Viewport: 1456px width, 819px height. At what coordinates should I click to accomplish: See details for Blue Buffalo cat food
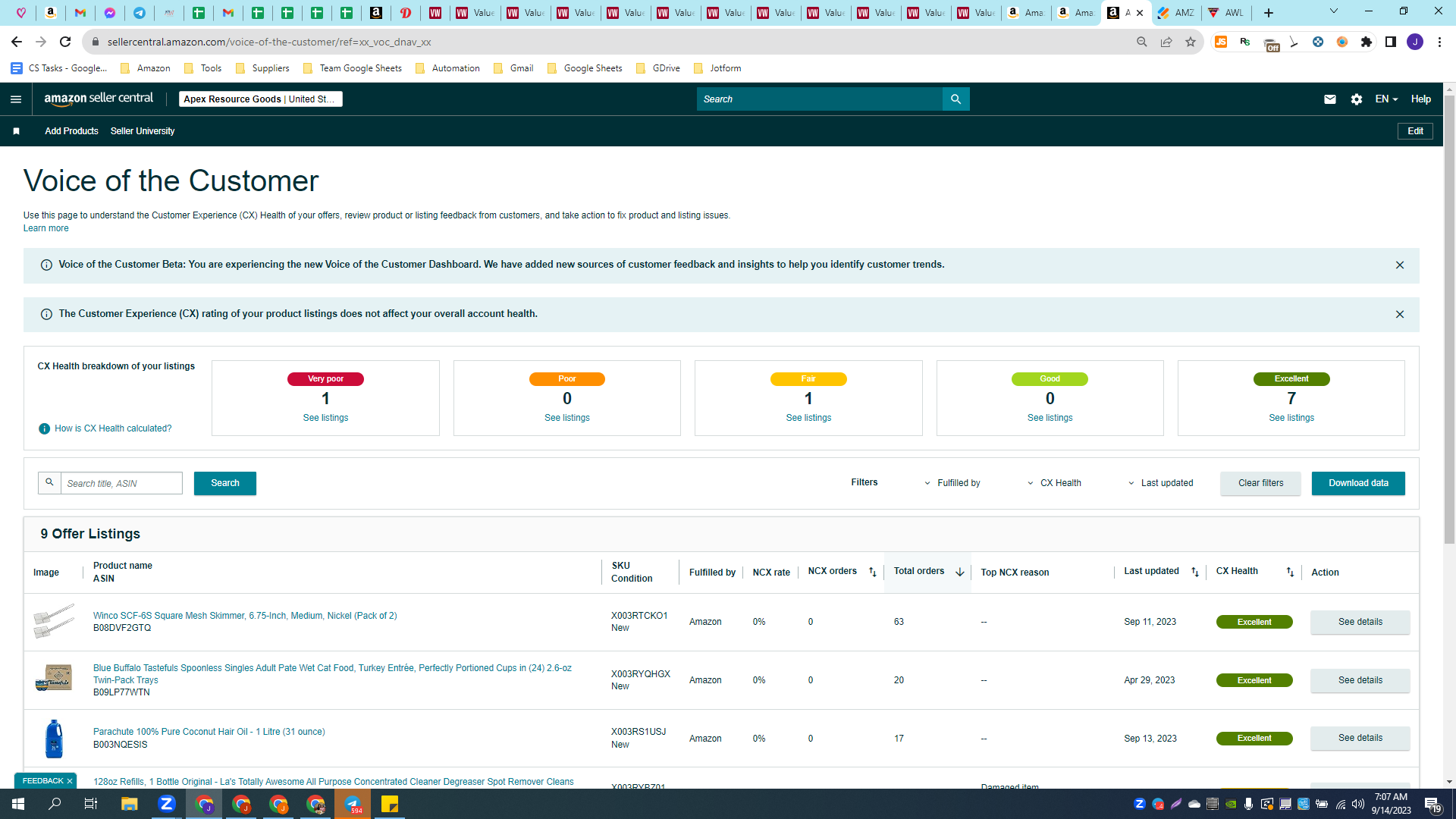click(x=1360, y=680)
